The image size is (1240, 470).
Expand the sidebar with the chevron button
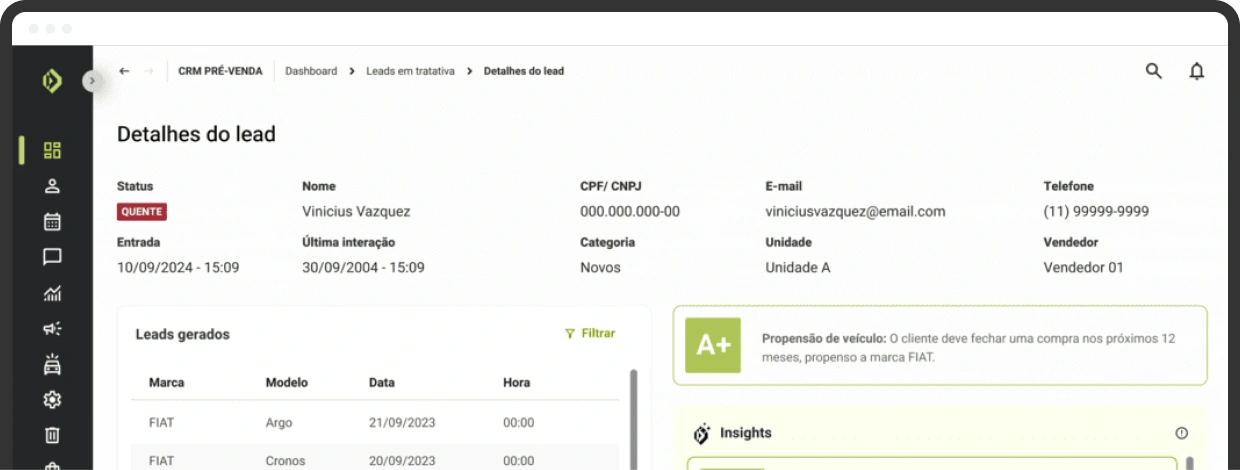pyautogui.click(x=92, y=80)
